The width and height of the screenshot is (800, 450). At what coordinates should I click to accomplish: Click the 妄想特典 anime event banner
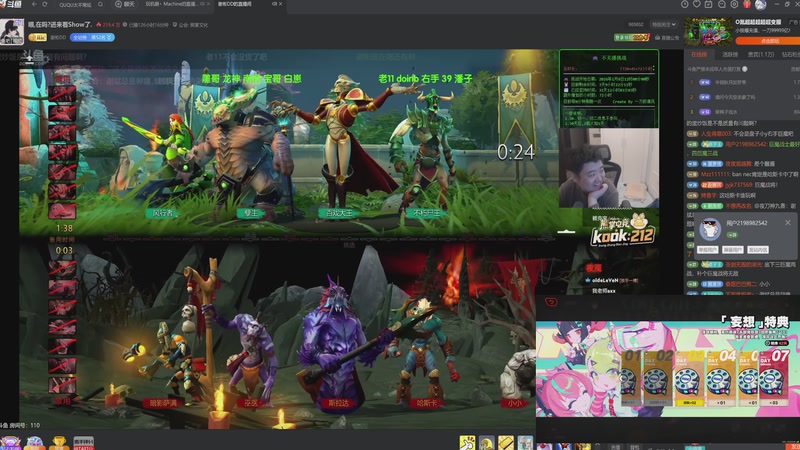tap(667, 368)
